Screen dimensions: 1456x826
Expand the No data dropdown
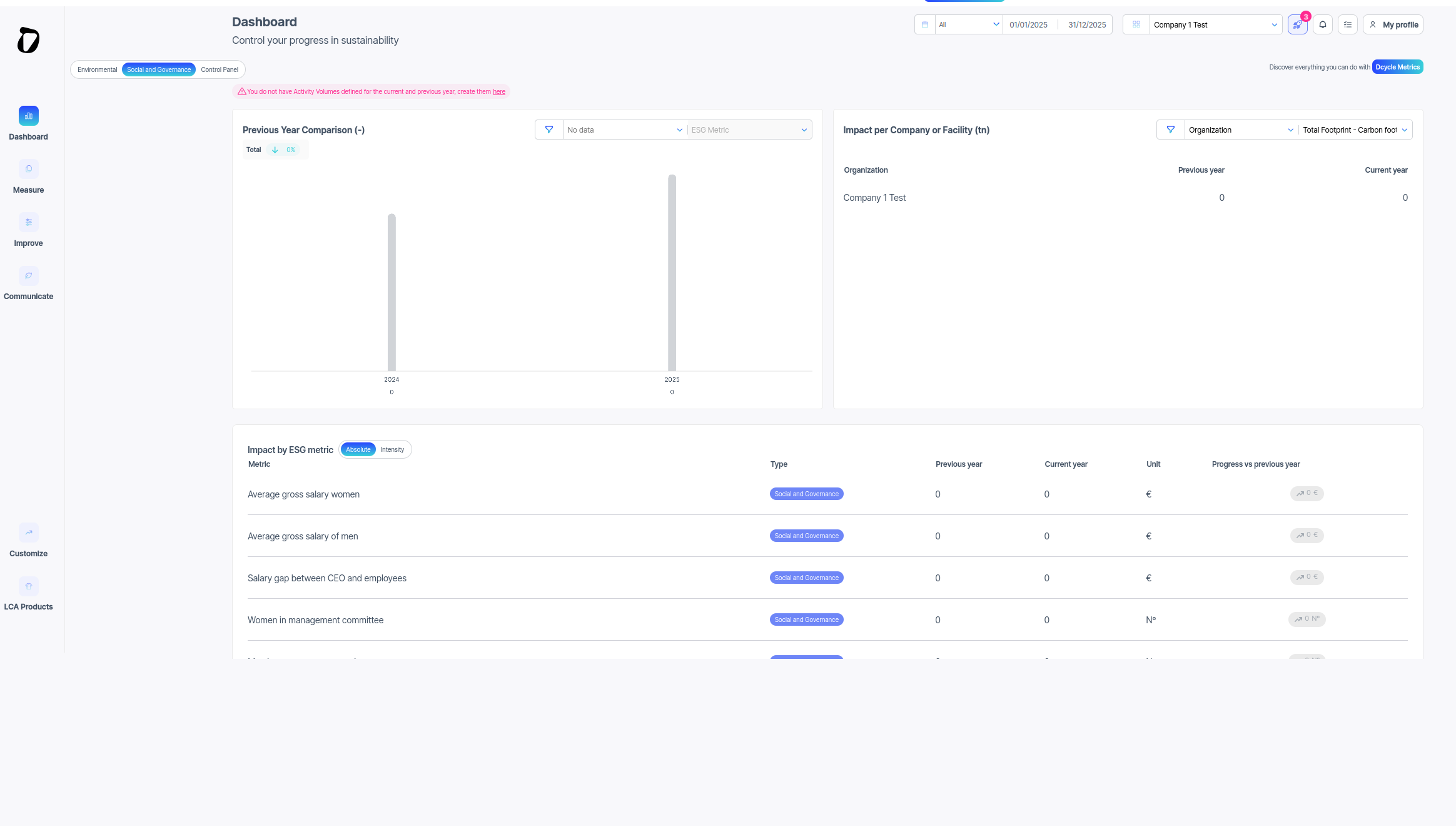tap(624, 130)
